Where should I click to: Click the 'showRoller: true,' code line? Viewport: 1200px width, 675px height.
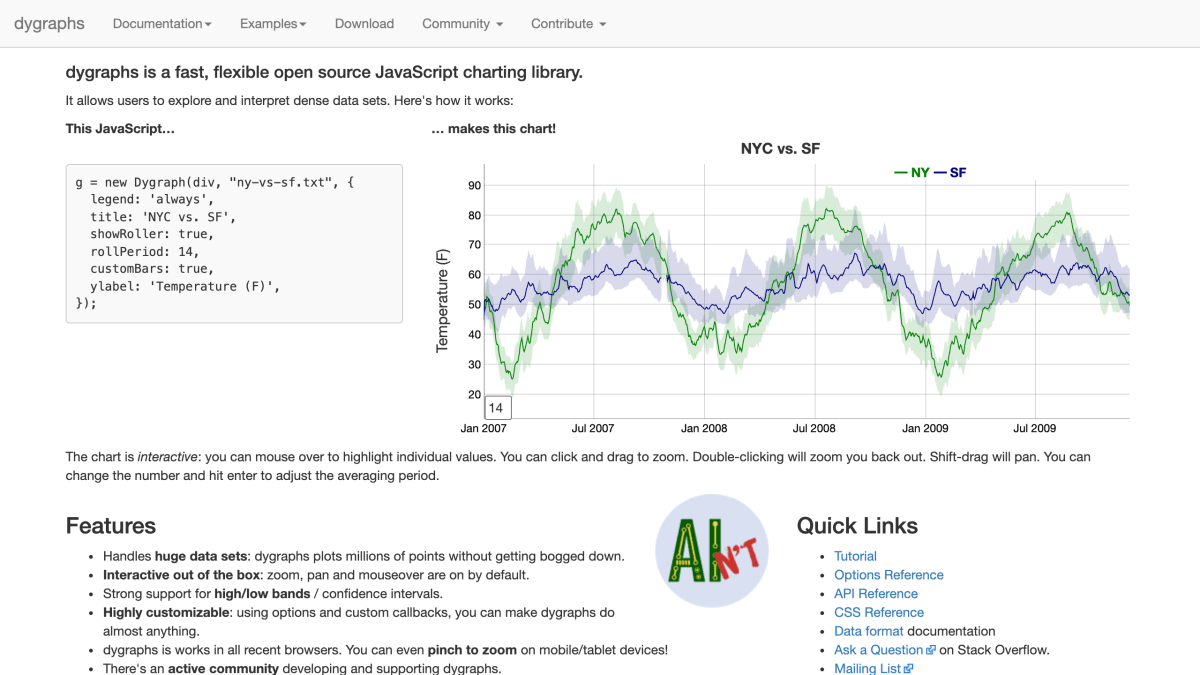tap(151, 234)
